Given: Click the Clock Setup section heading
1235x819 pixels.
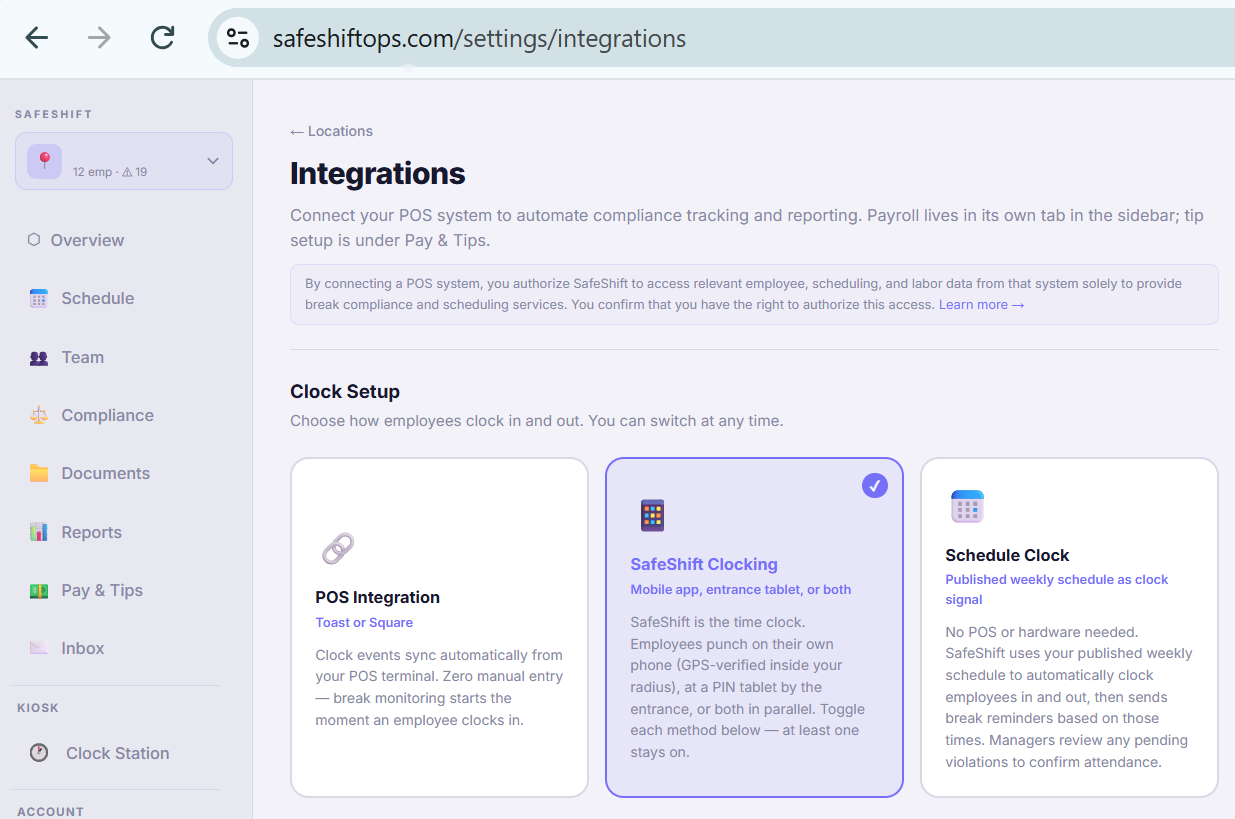Looking at the screenshot, I should (x=345, y=391).
